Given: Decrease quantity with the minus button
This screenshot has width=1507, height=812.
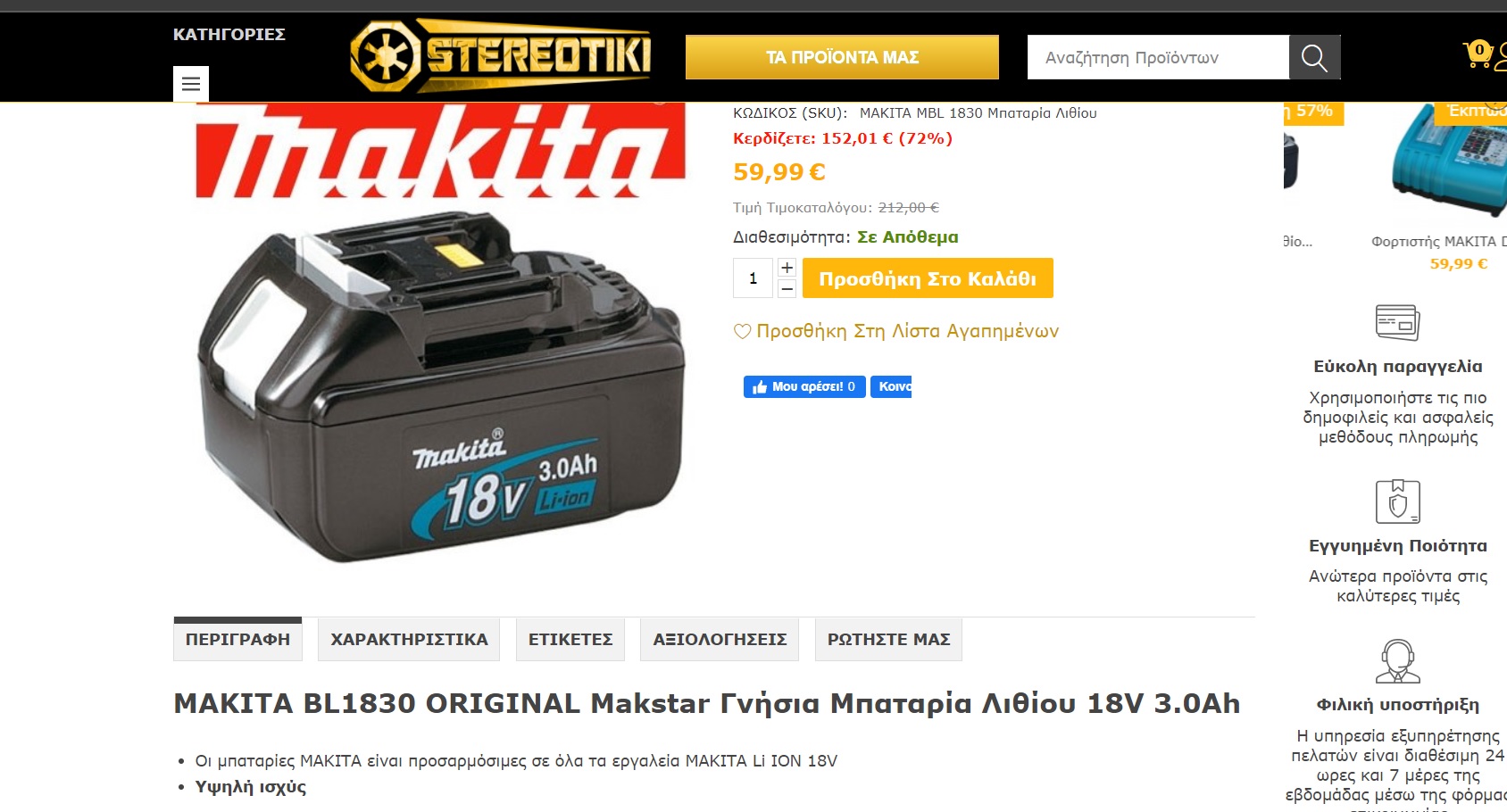Looking at the screenshot, I should tap(787, 289).
